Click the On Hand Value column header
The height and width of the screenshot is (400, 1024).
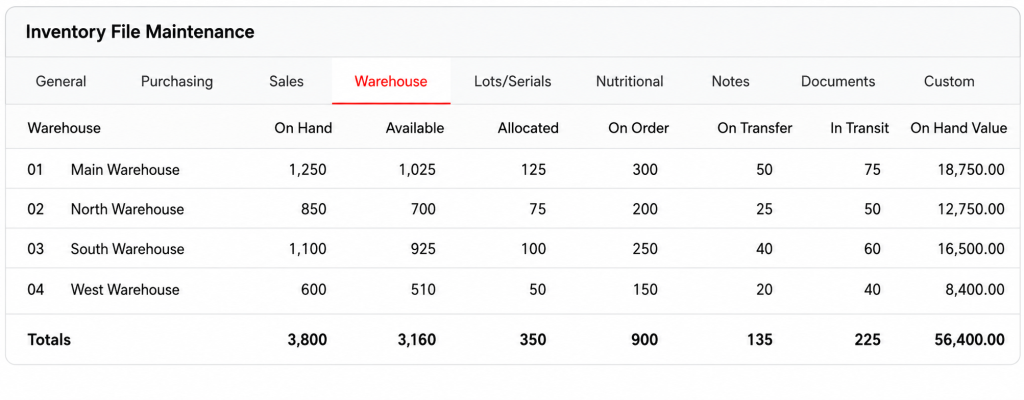[x=959, y=128]
